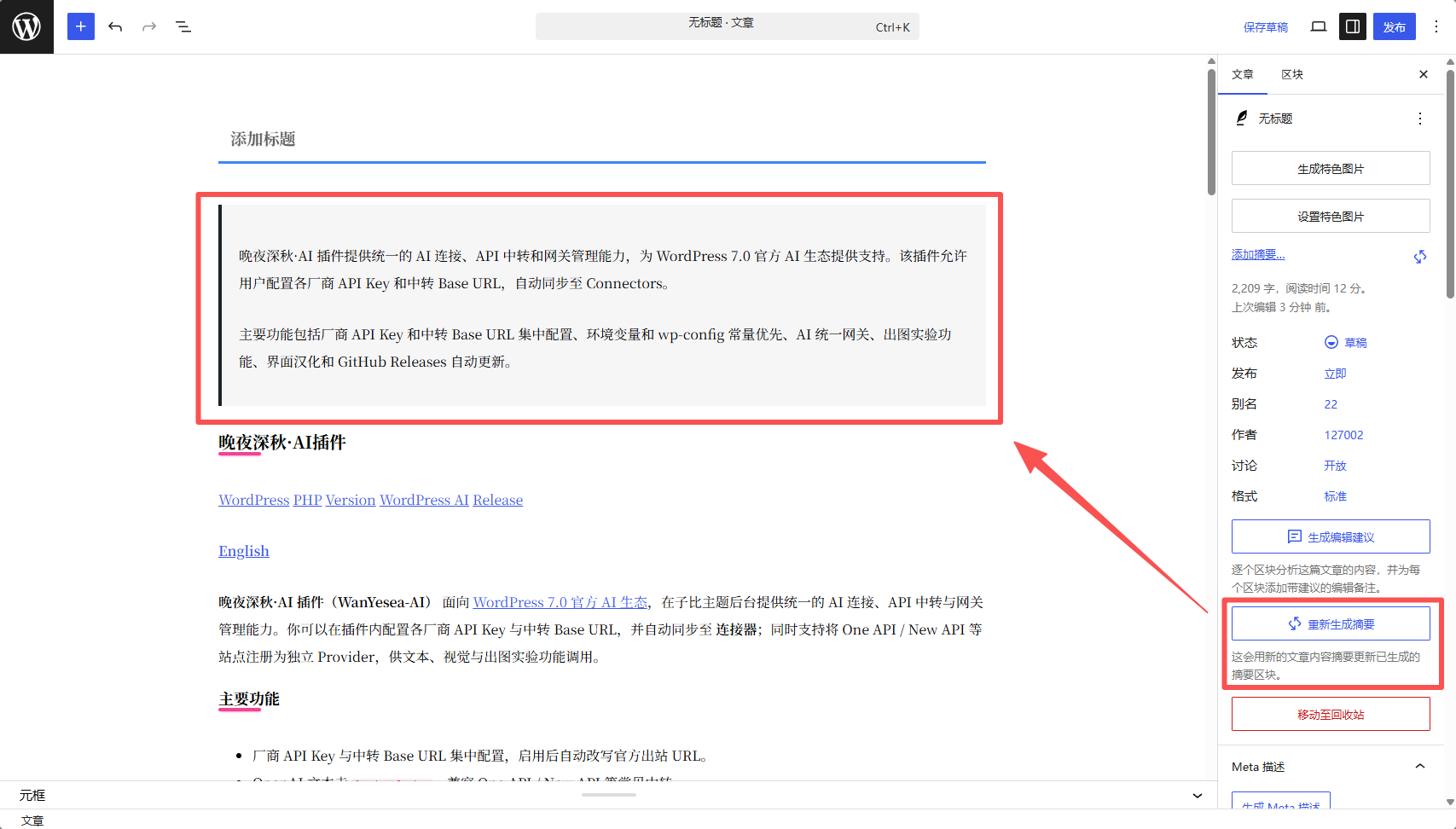Click the 无标题 post title in sidebar

(1275, 119)
